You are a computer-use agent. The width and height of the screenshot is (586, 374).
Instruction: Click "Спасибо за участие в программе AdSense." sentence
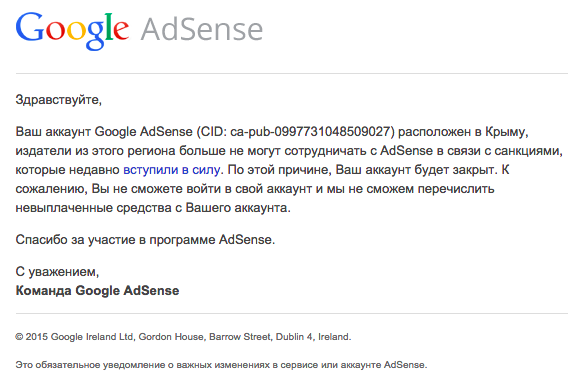(x=145, y=239)
